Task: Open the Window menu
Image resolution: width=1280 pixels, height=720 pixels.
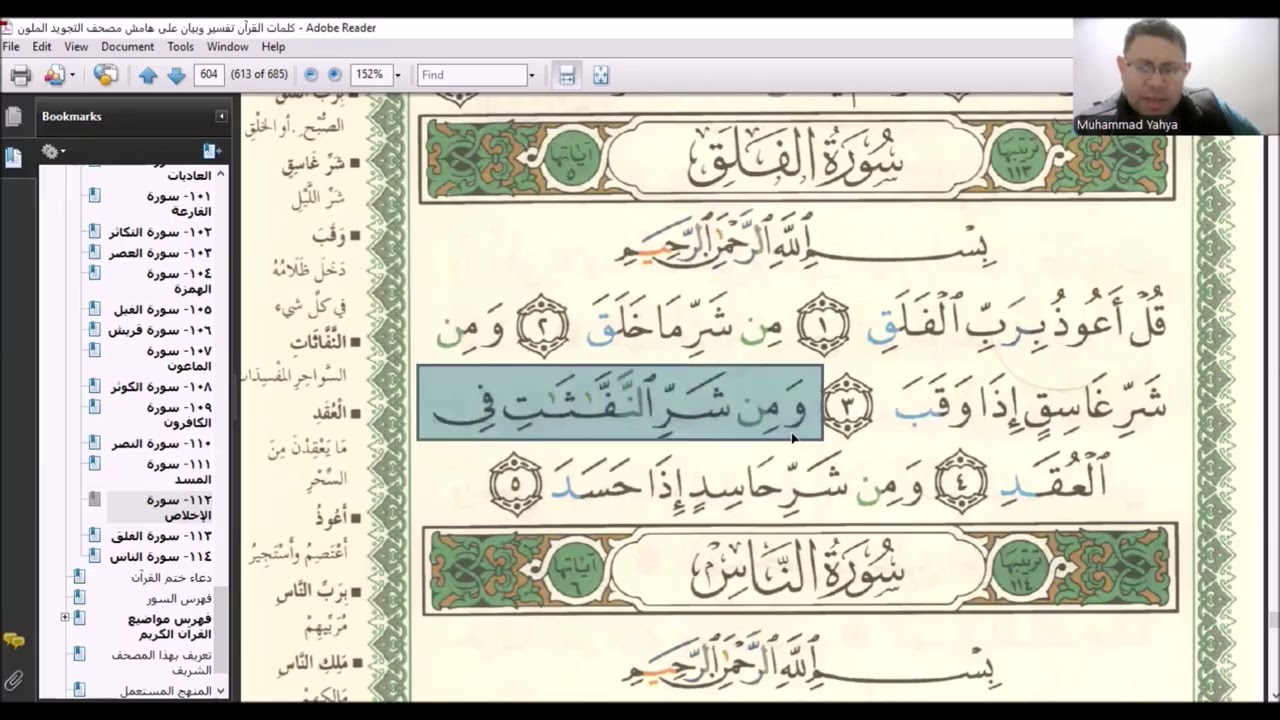Action: point(227,47)
